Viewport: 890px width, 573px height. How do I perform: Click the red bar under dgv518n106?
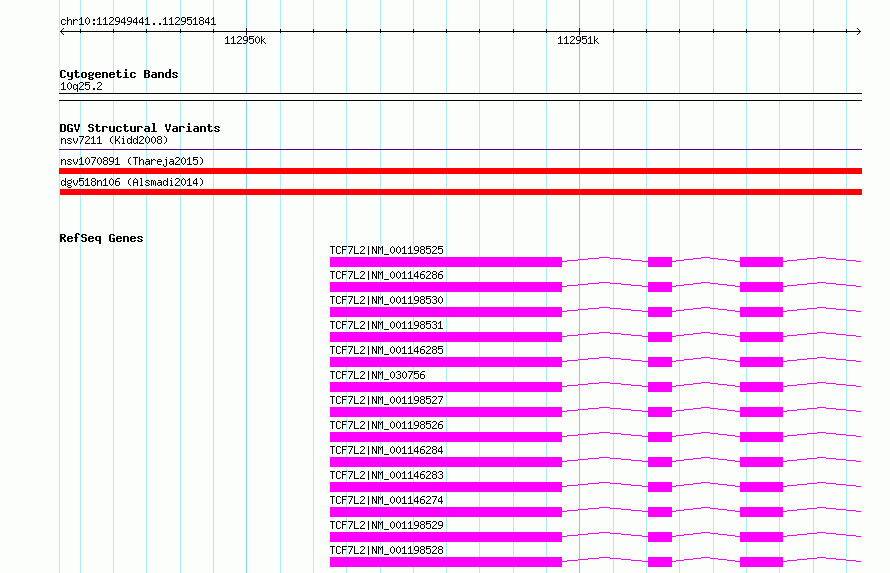pos(460,192)
